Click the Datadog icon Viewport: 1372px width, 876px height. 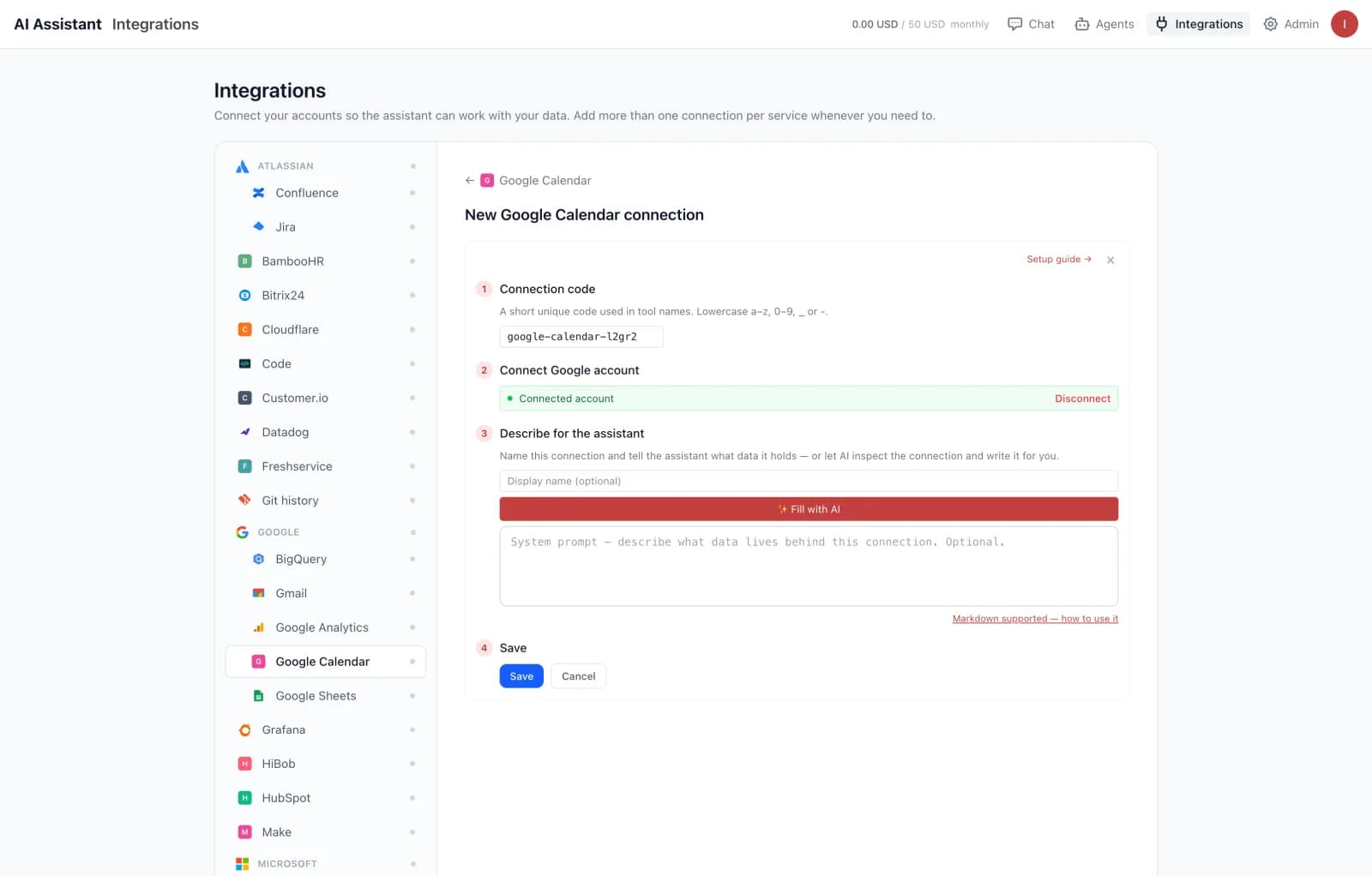244,432
